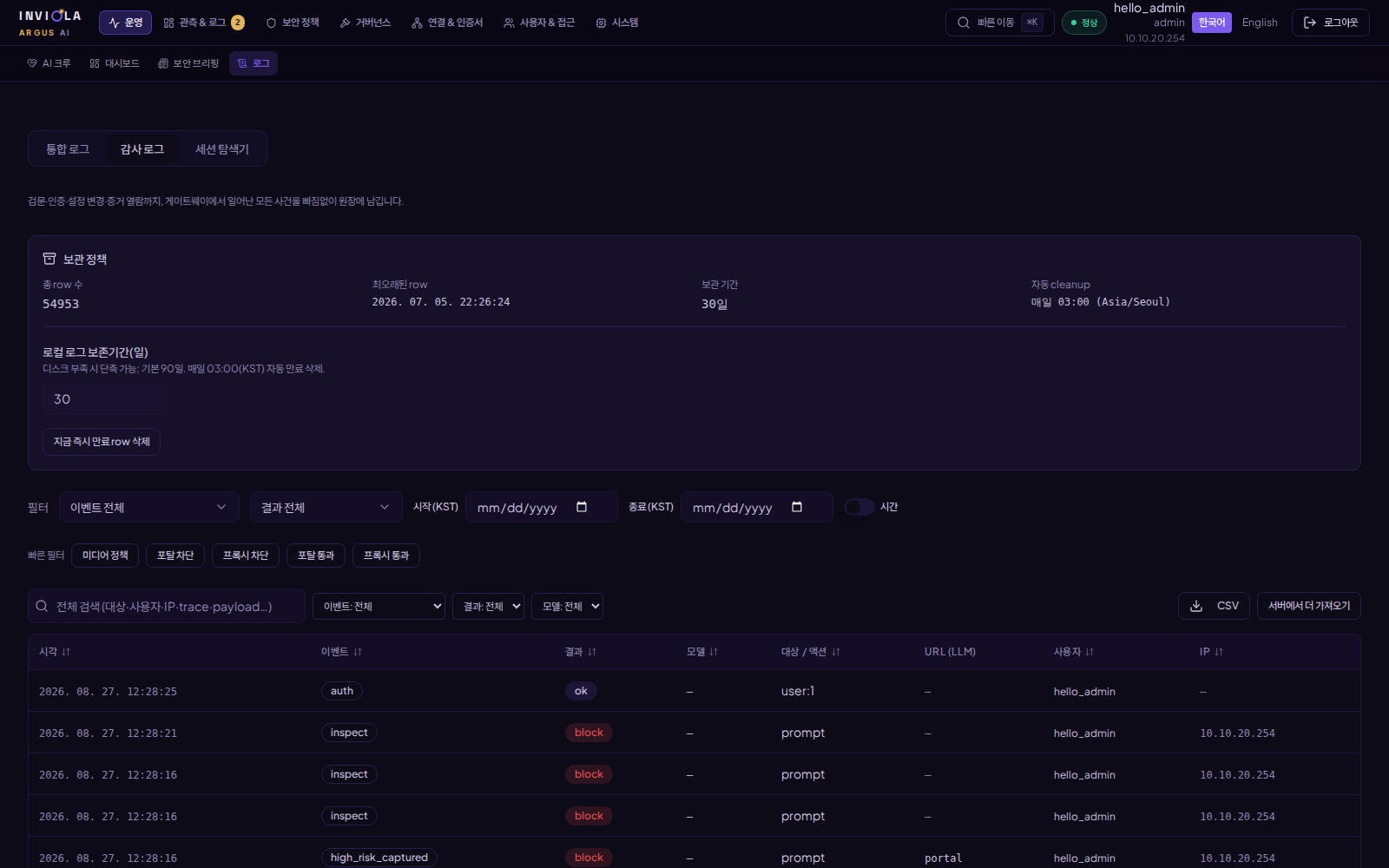Download logs with the CSV button
The width and height of the screenshot is (1389, 868).
tap(1214, 606)
